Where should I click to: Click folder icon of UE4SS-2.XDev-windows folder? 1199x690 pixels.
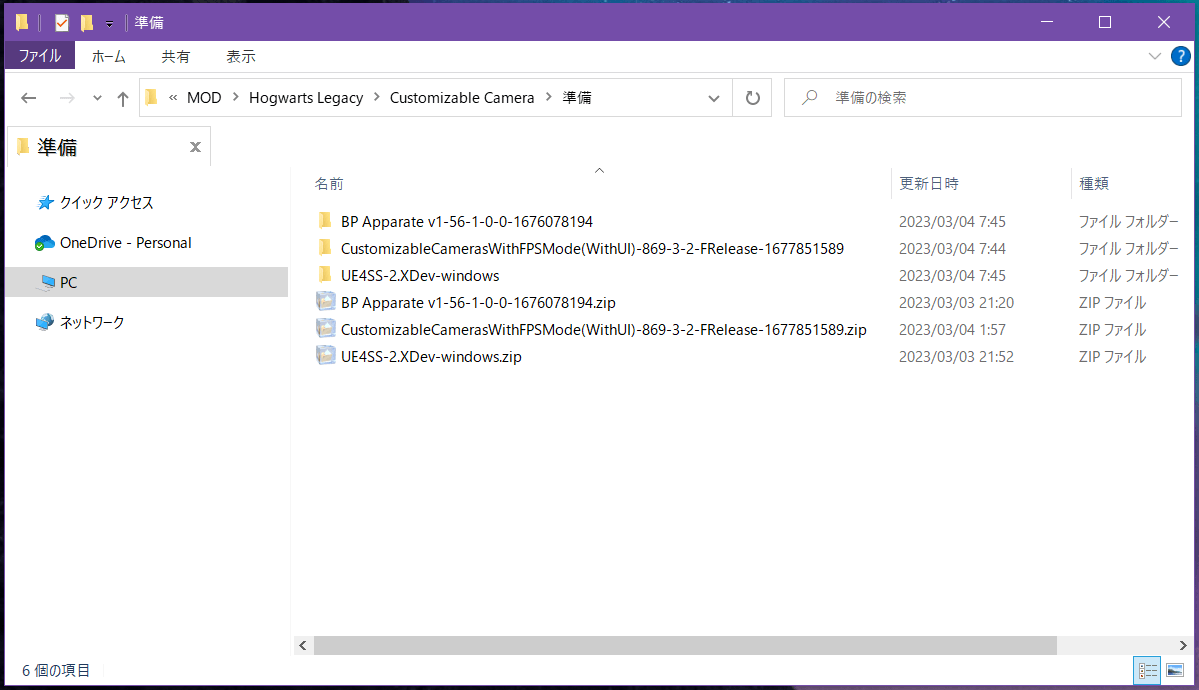point(325,275)
